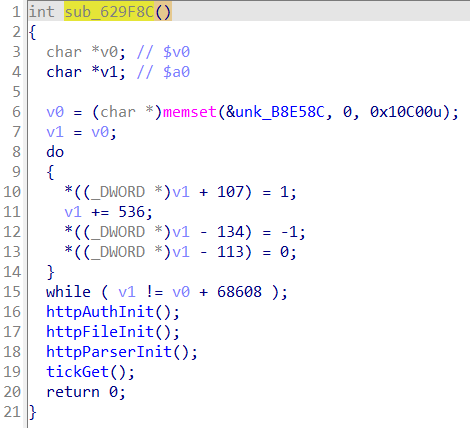470x428 pixels.
Task: Click the sub_629F8C function name
Action: point(109,12)
